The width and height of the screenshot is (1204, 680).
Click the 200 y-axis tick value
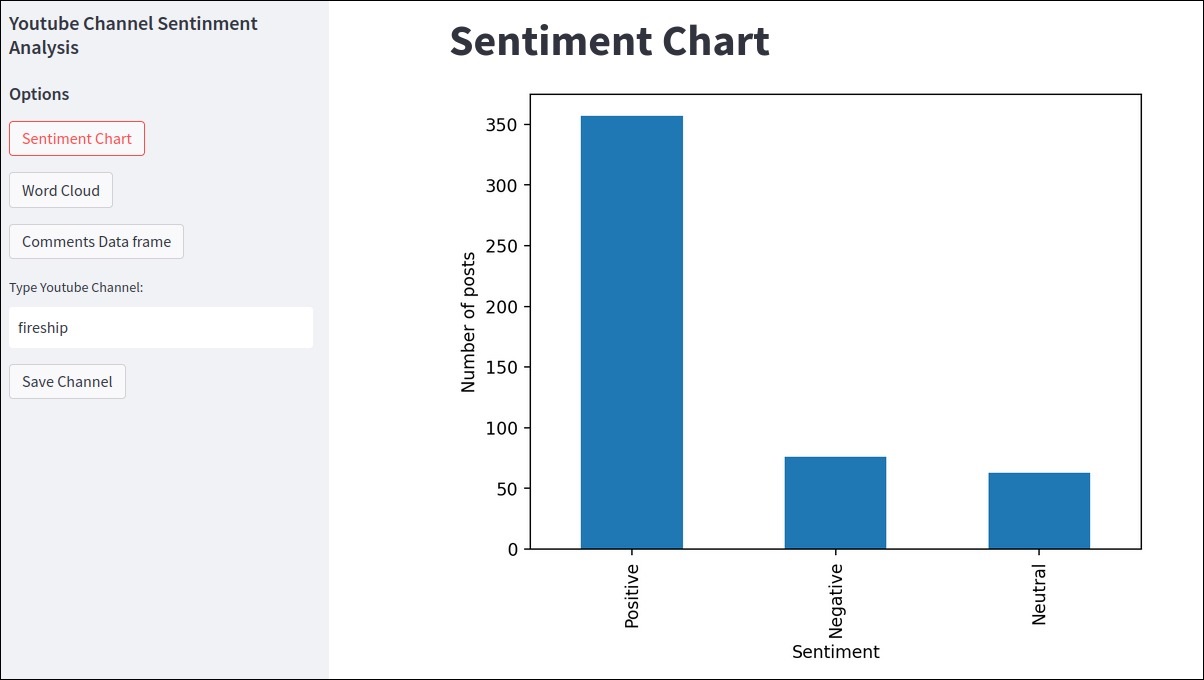[503, 307]
